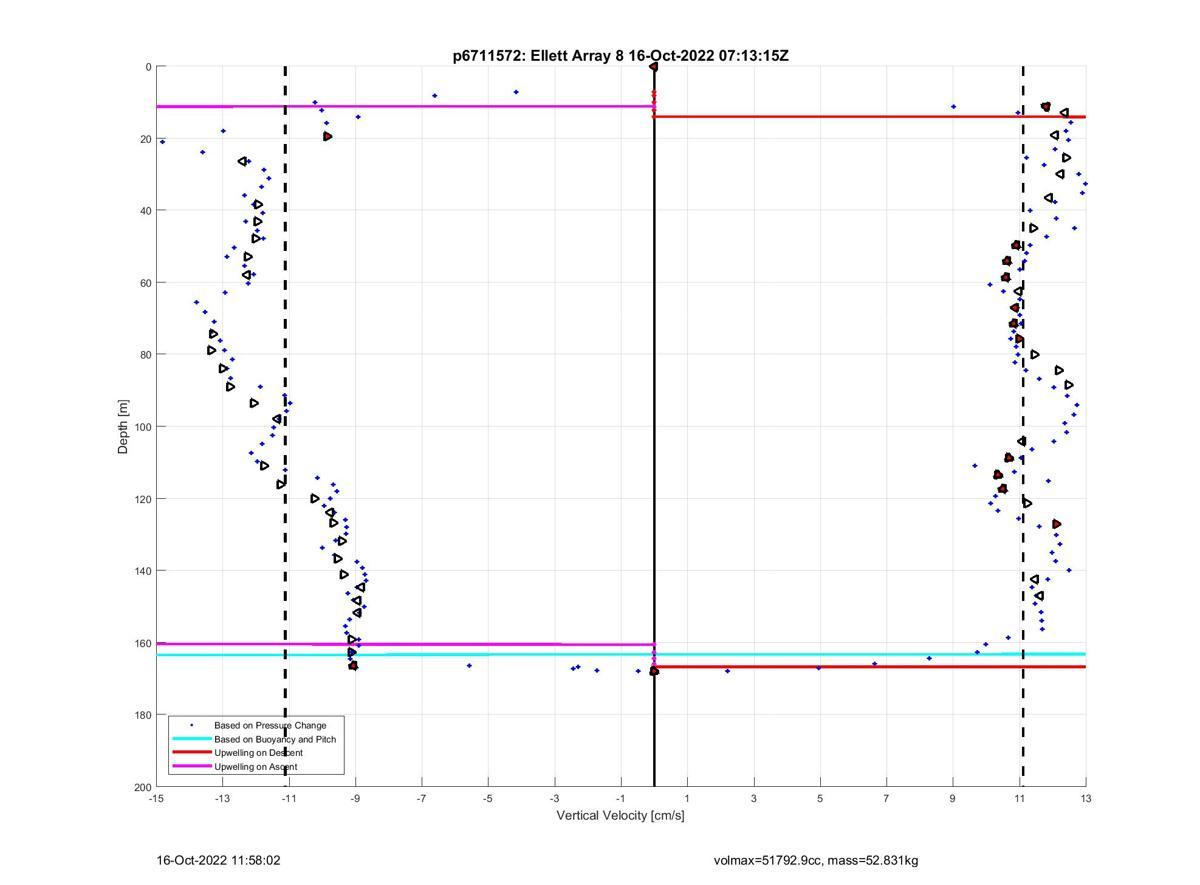This screenshot has height=885, width=1200.
Task: Select the 'Vertical Velocity [cm/s]' x-axis label
Action: tap(621, 816)
